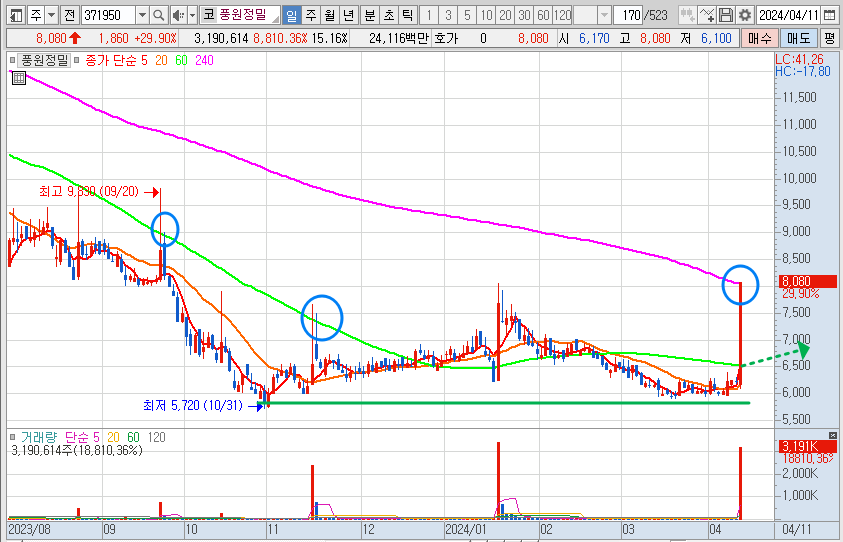Click the stock code field 371950
Image resolution: width=843 pixels, height=542 pixels.
point(109,15)
